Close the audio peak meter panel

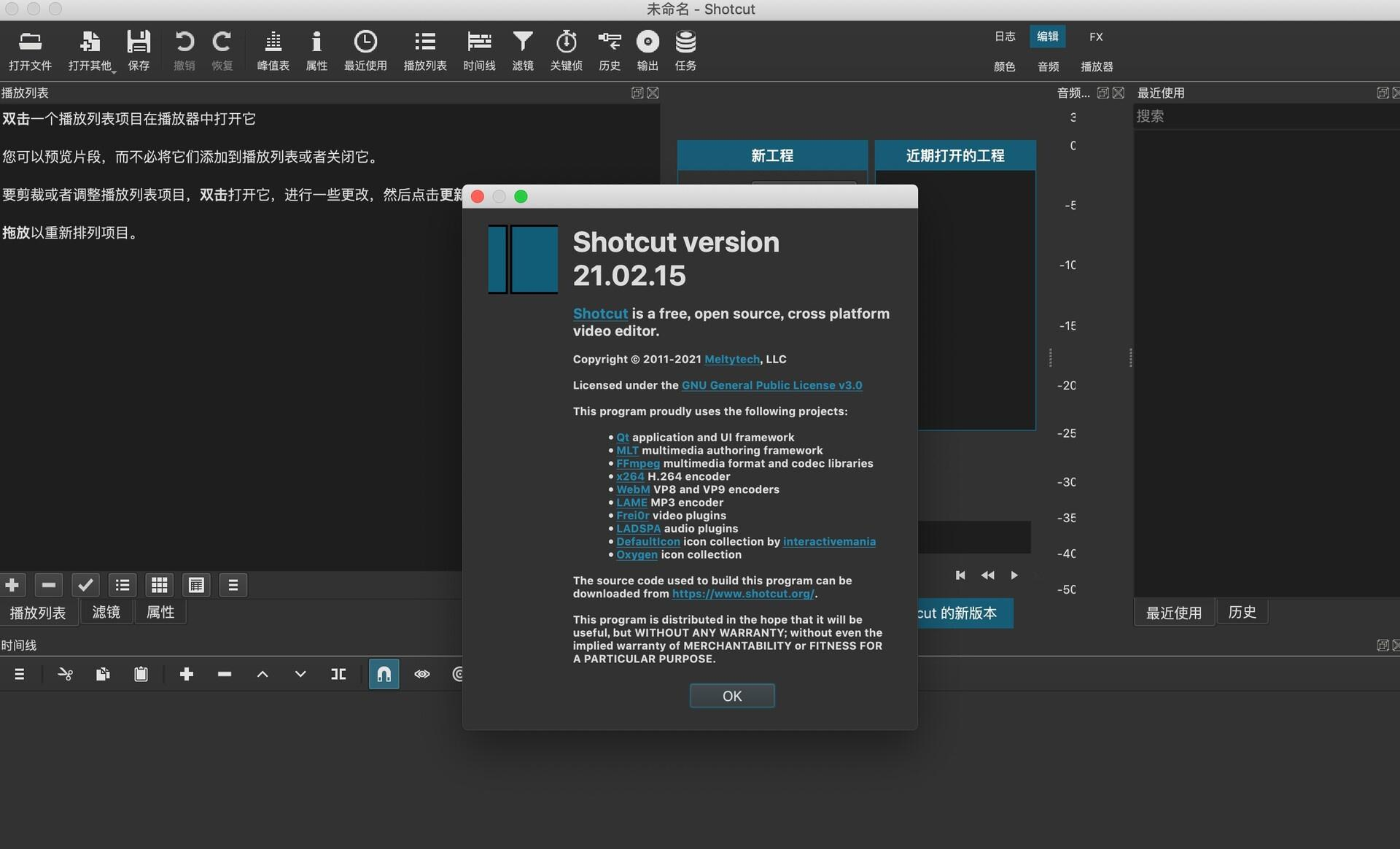point(1119,93)
